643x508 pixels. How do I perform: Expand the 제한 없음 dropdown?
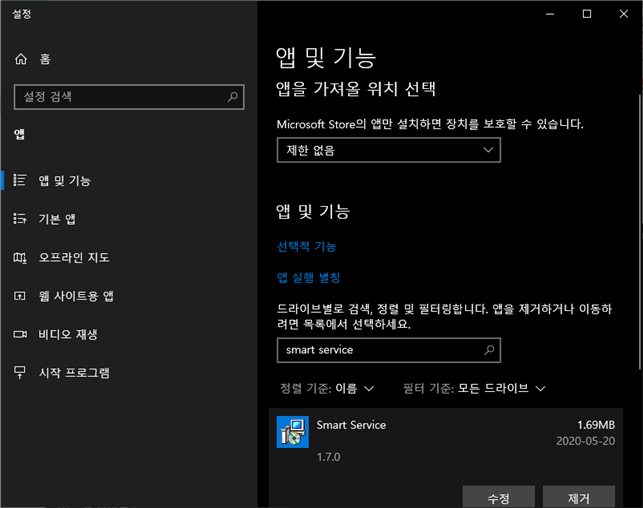click(388, 150)
